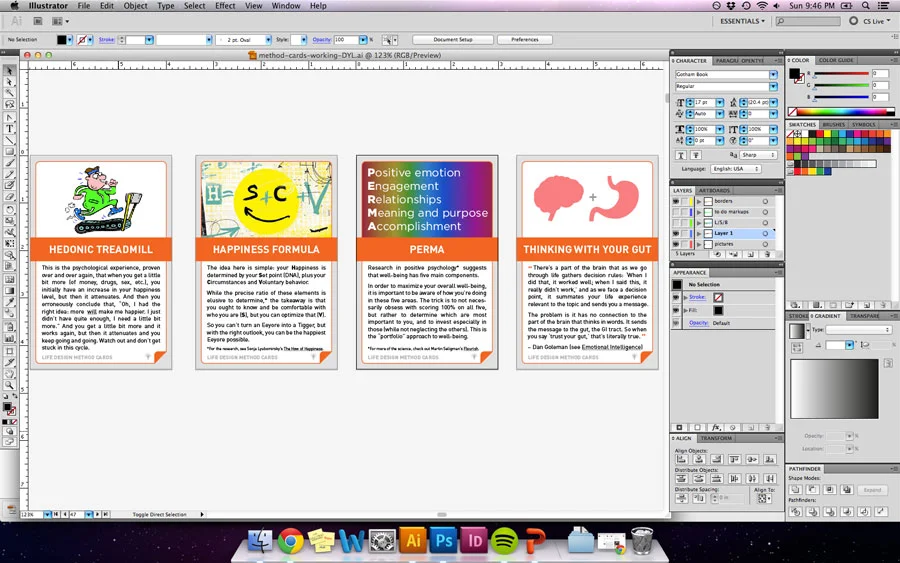Open the Gradient Type dropdown
900x563 pixels.
pyautogui.click(x=859, y=330)
